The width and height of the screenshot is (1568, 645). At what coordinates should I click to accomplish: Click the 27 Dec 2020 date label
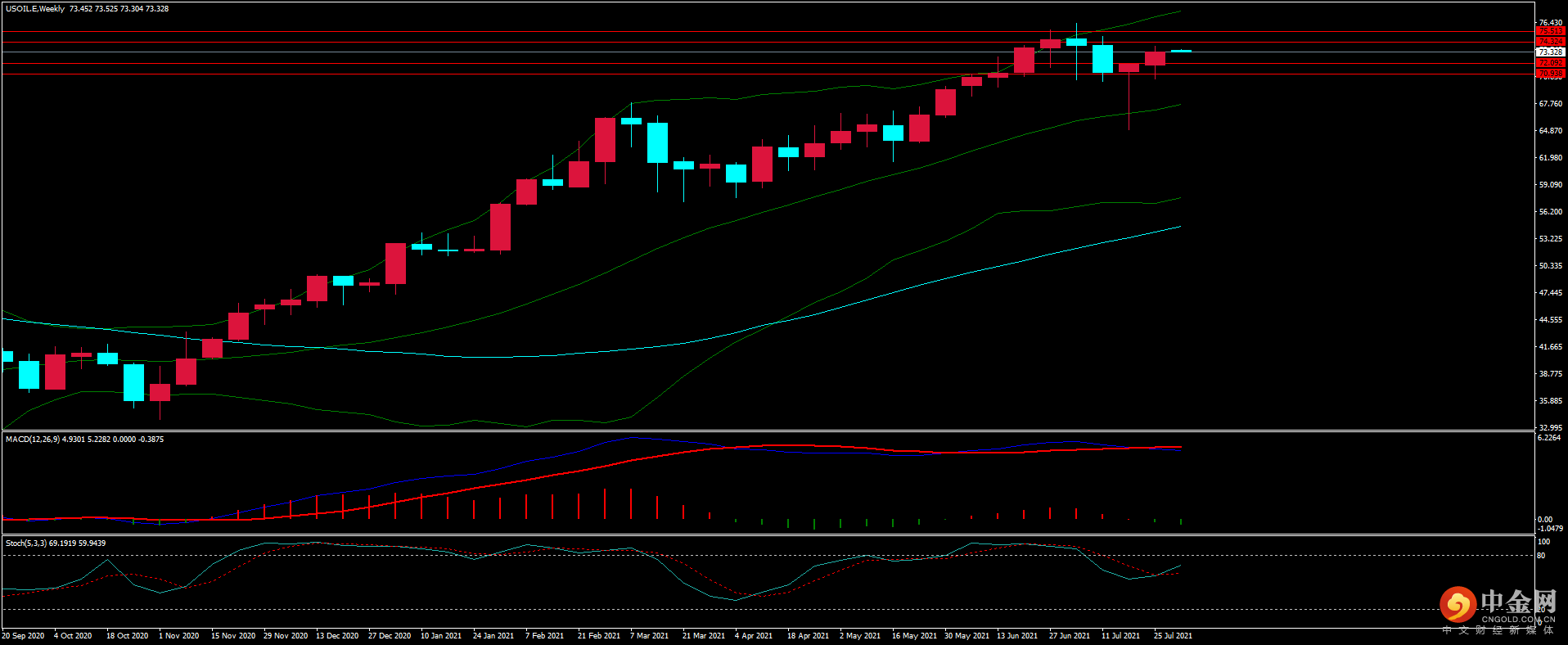[390, 636]
